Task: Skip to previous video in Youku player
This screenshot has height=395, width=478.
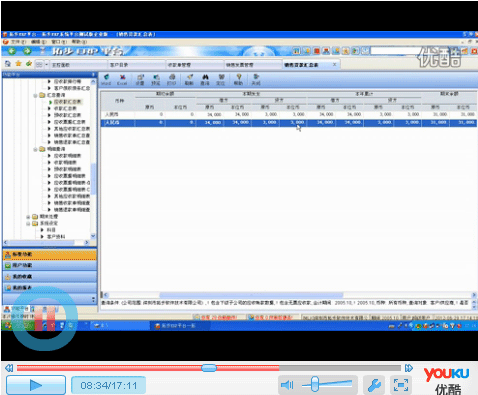Action: click(9, 368)
